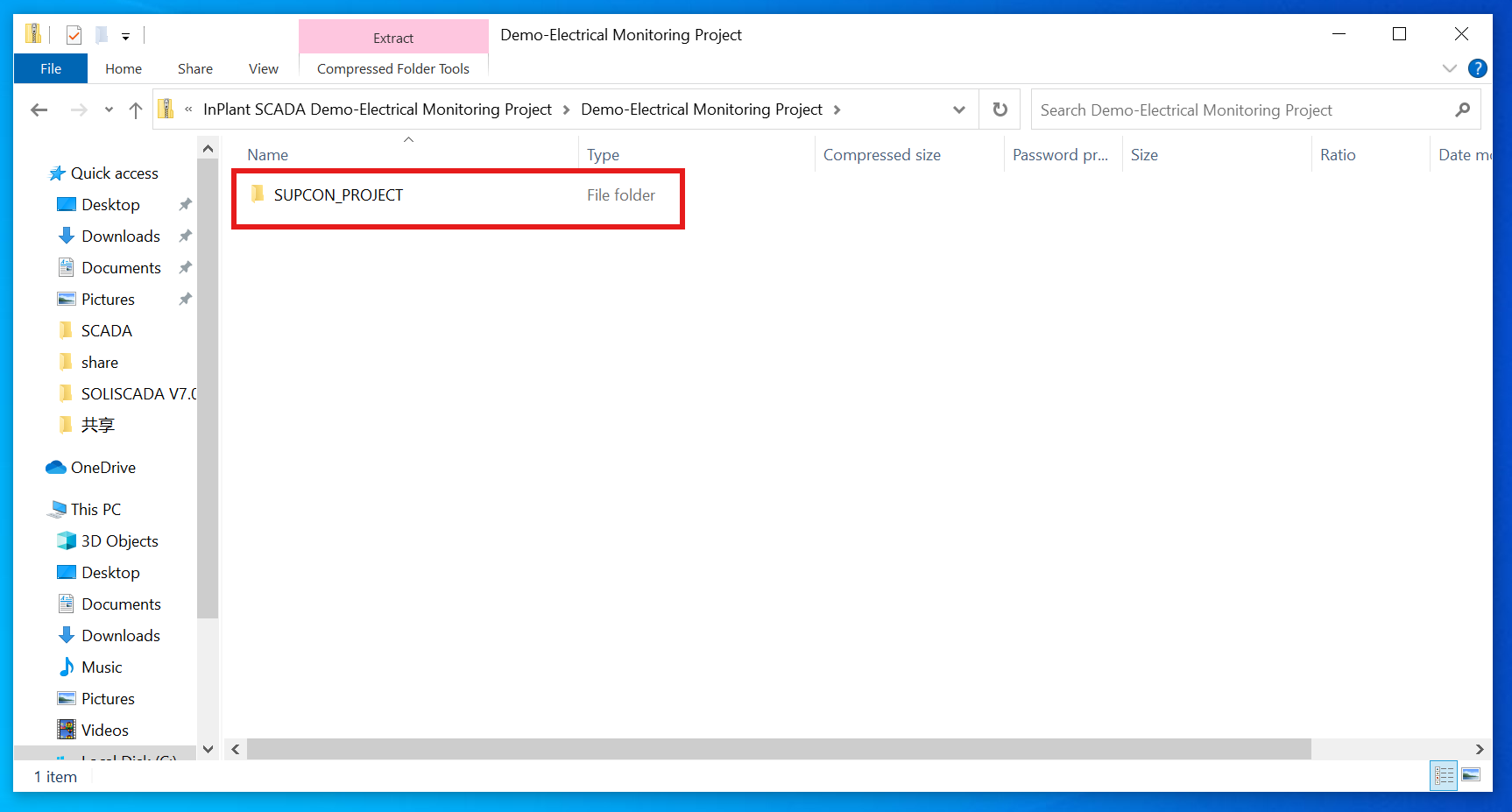Go back with the Back arrow
Image resolution: width=1512 pixels, height=812 pixels.
39,109
